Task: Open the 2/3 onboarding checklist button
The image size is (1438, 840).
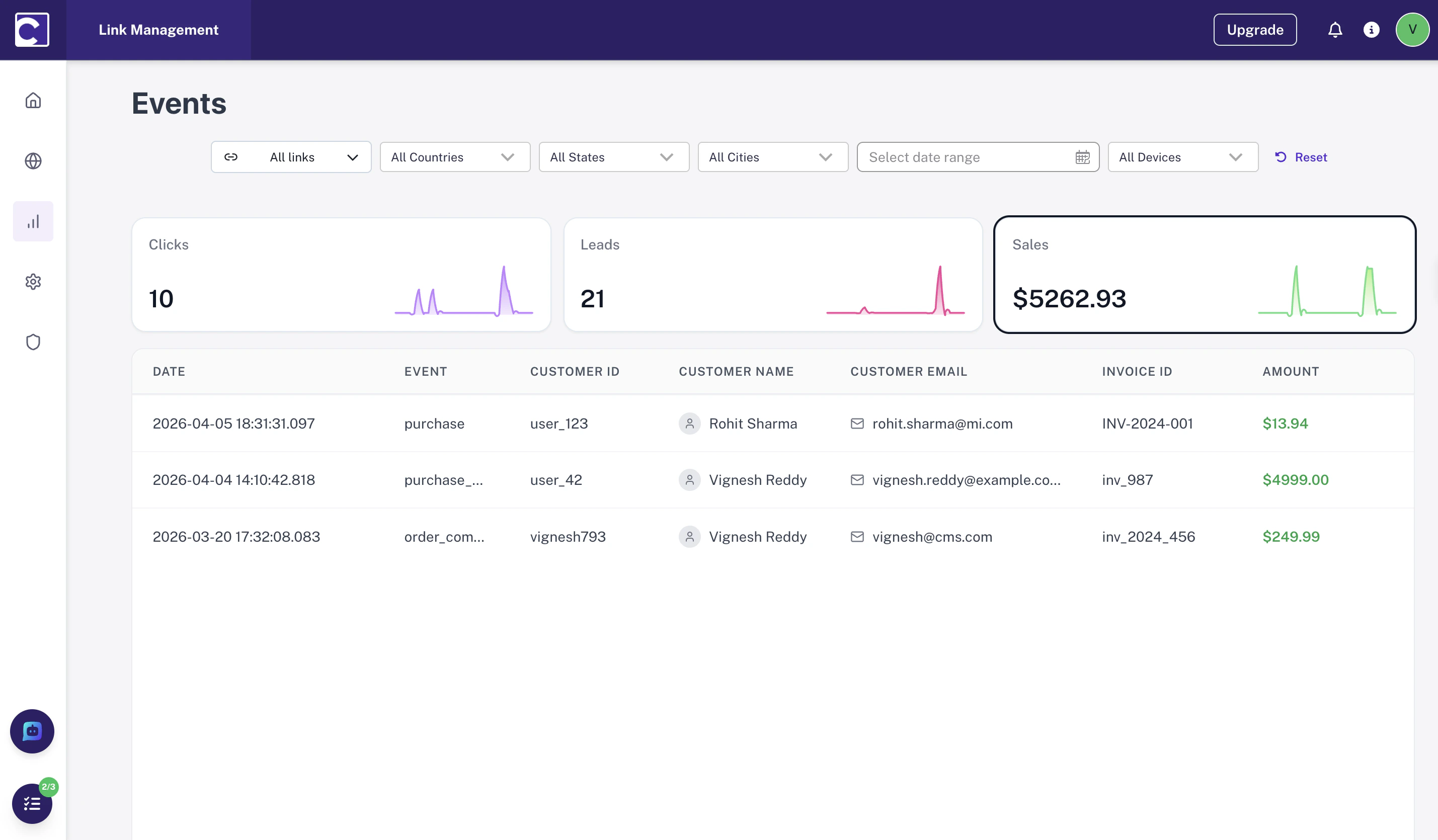Action: click(32, 803)
